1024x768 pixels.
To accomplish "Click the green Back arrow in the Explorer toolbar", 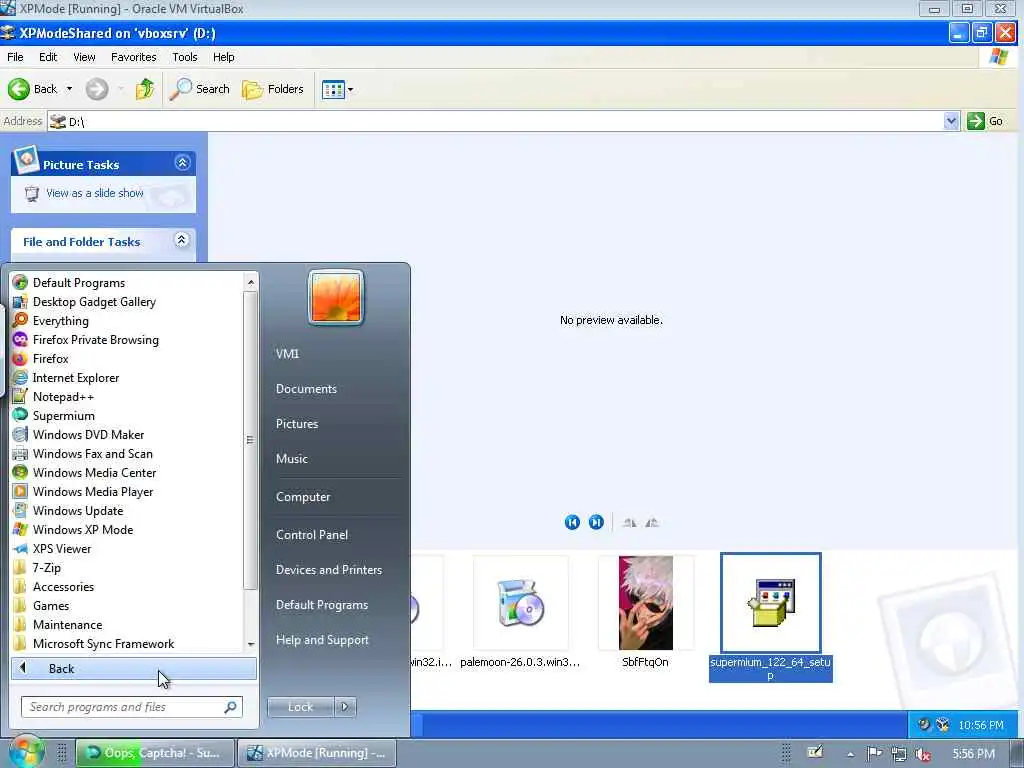I will point(19,89).
